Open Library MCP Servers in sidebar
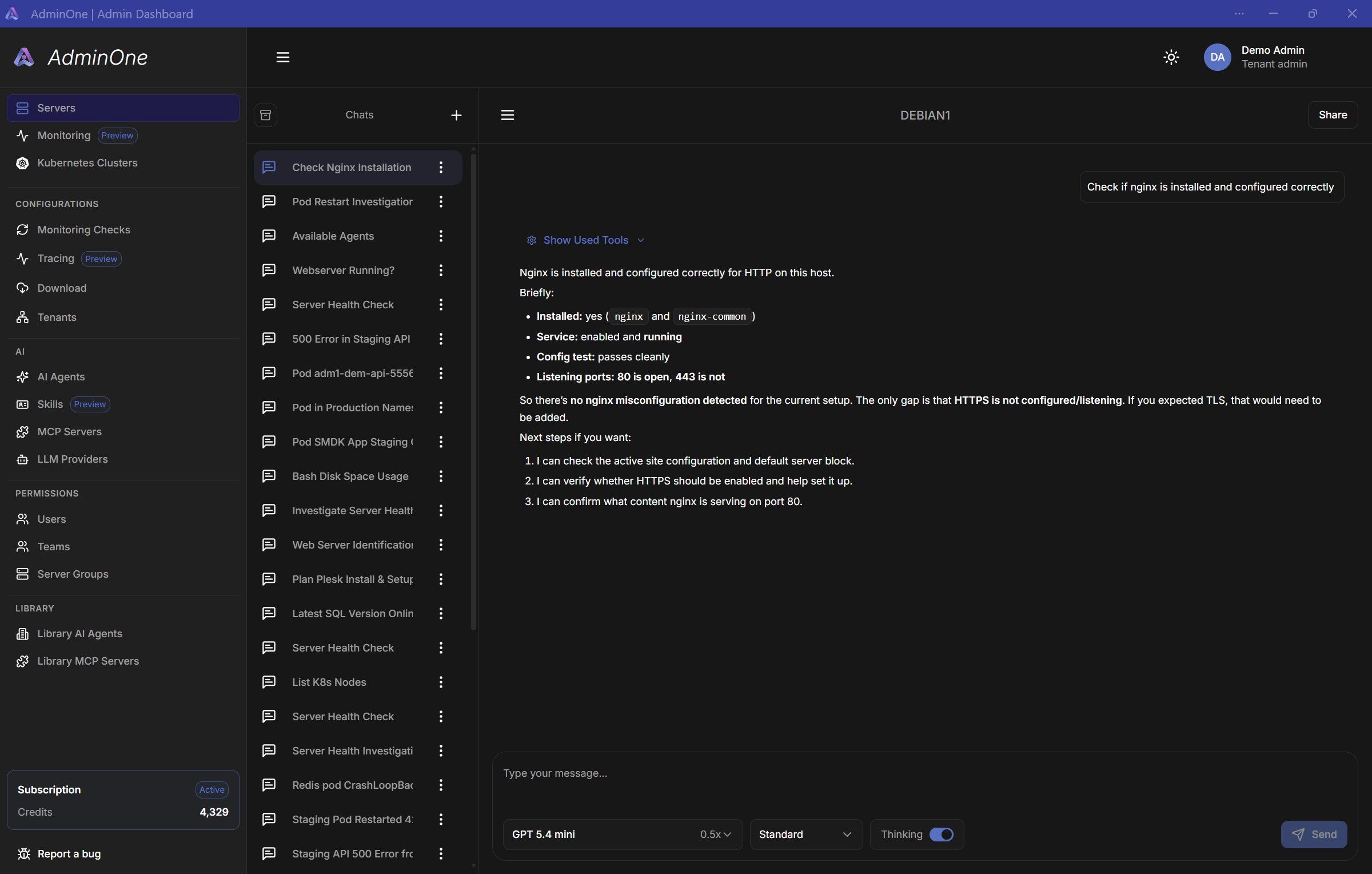 point(88,661)
